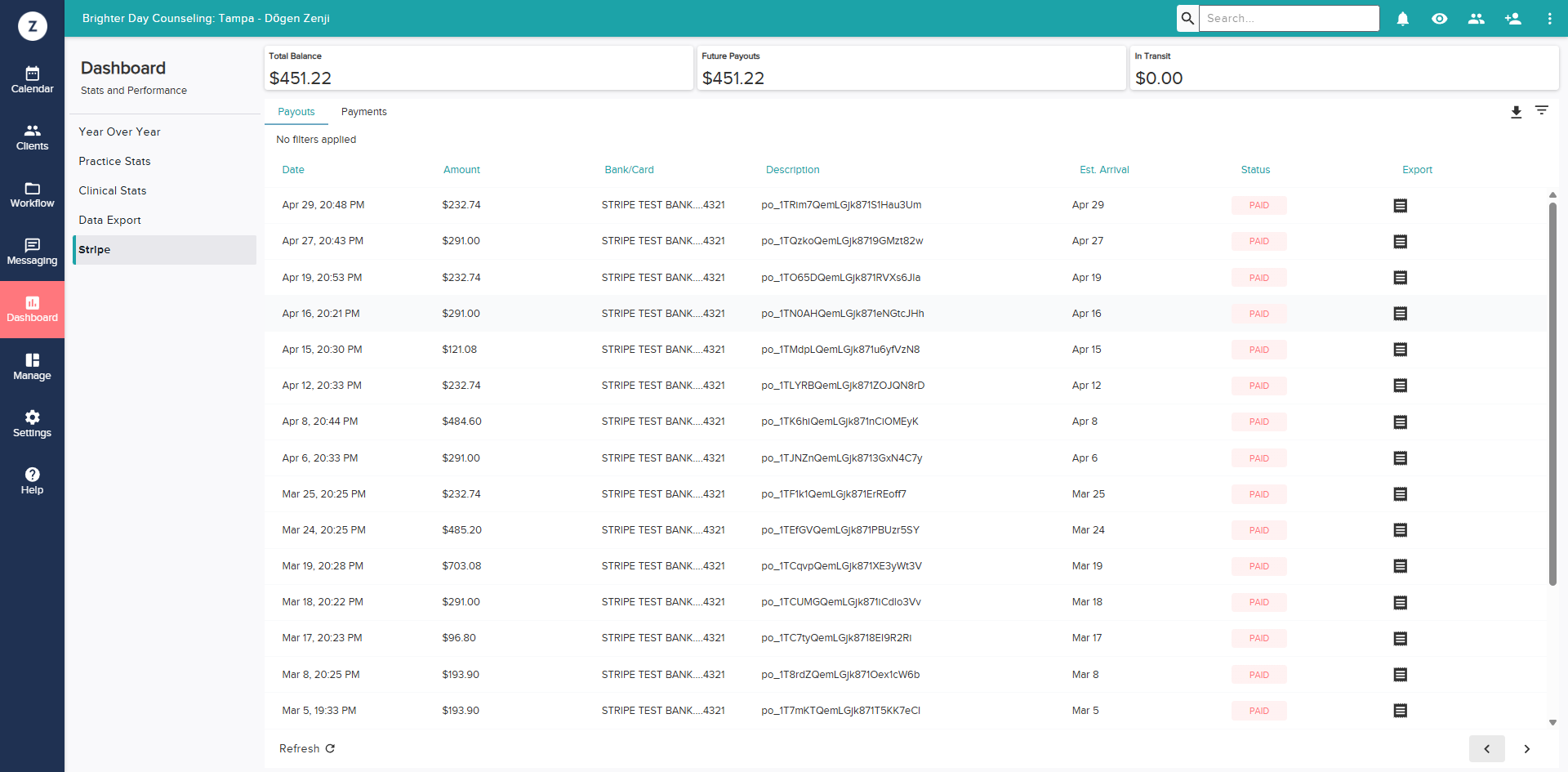Export the Mar 25 payout row
The width and height of the screenshot is (1568, 772).
(1400, 494)
